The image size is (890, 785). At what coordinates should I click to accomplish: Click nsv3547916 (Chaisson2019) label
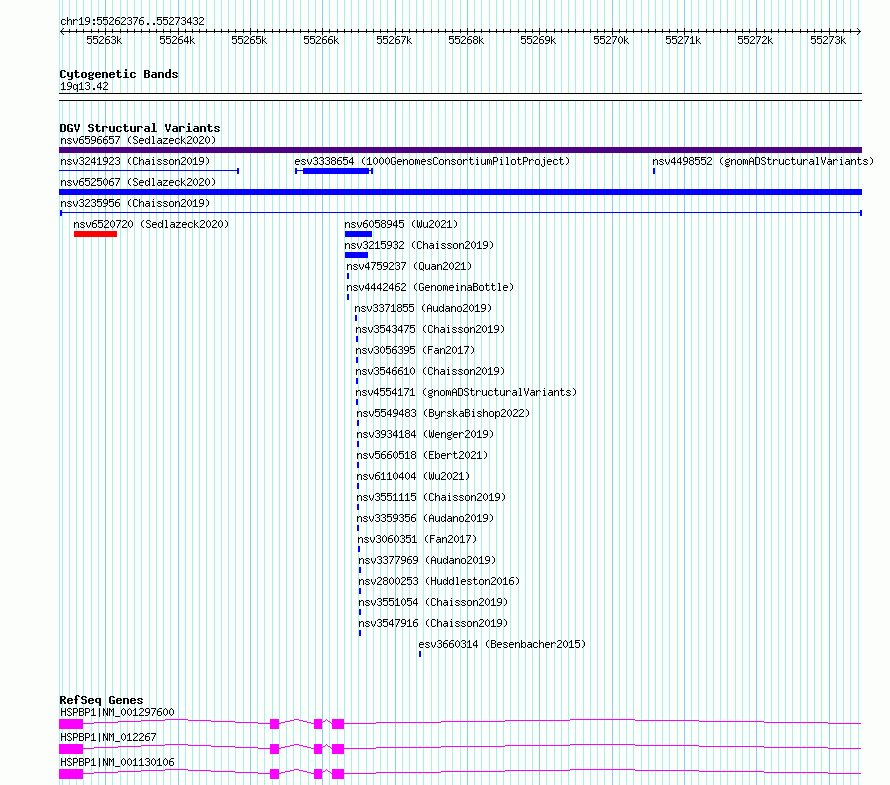pos(433,623)
